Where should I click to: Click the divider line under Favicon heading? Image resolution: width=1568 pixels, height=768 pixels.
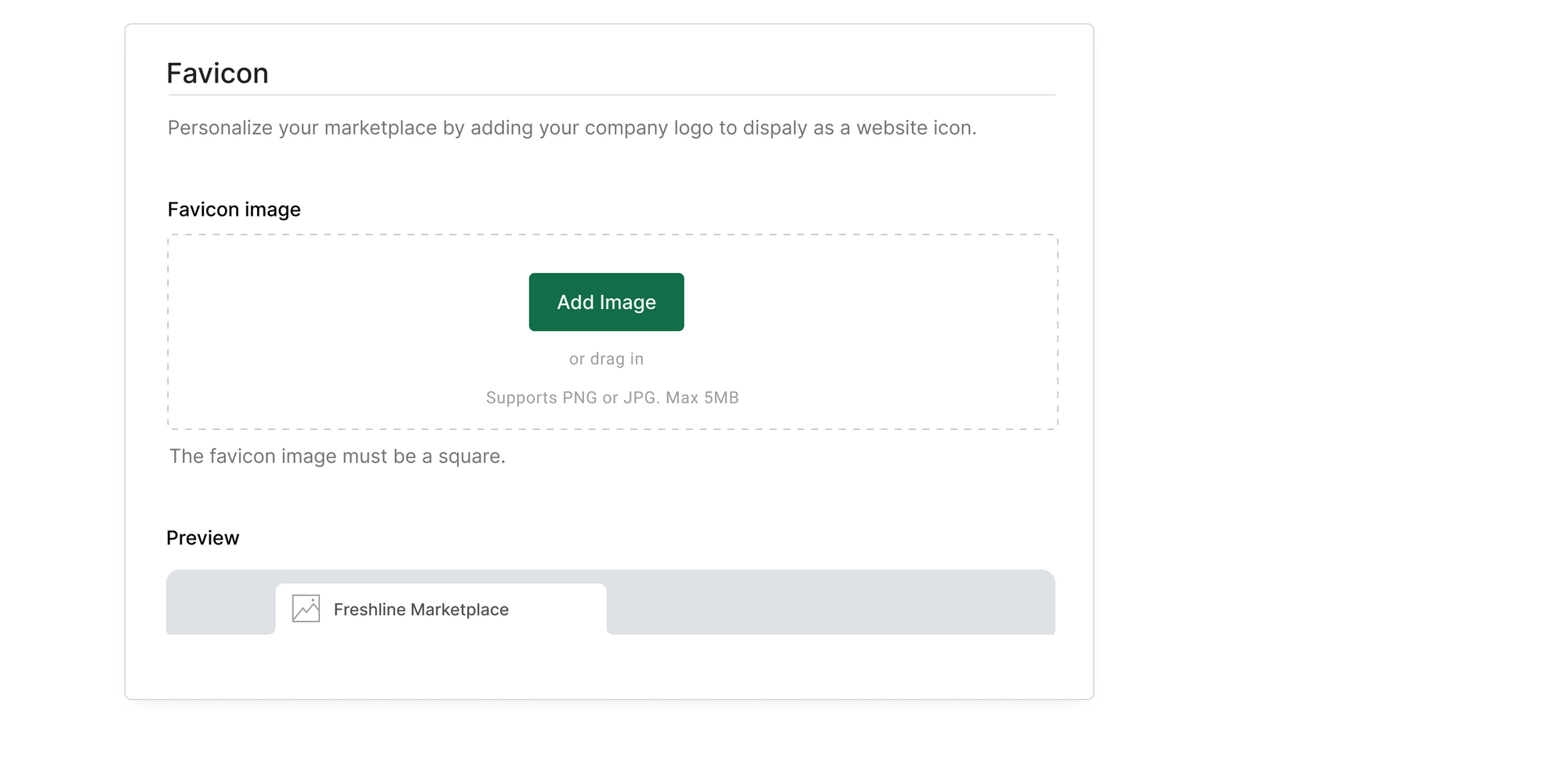[612, 95]
